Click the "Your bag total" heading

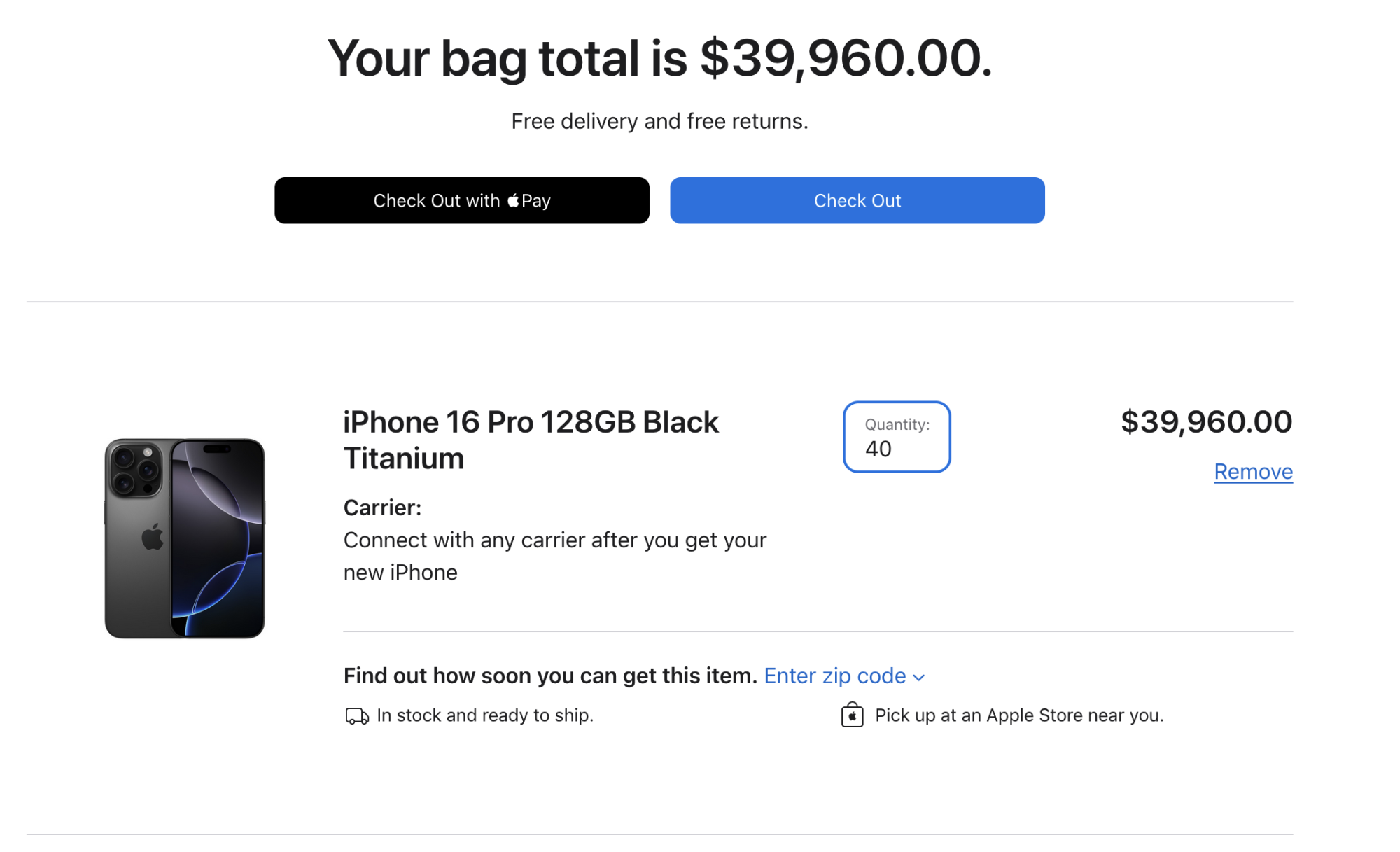(x=659, y=58)
